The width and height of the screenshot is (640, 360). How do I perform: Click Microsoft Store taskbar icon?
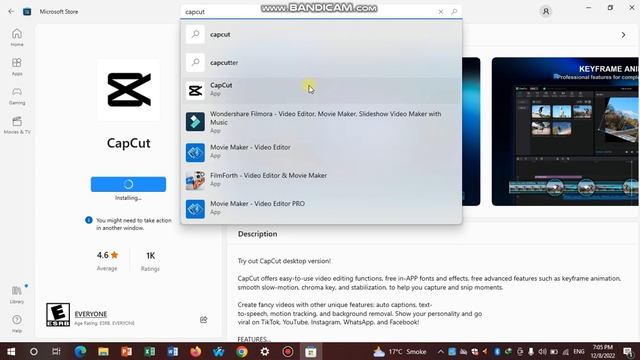[x=311, y=351]
